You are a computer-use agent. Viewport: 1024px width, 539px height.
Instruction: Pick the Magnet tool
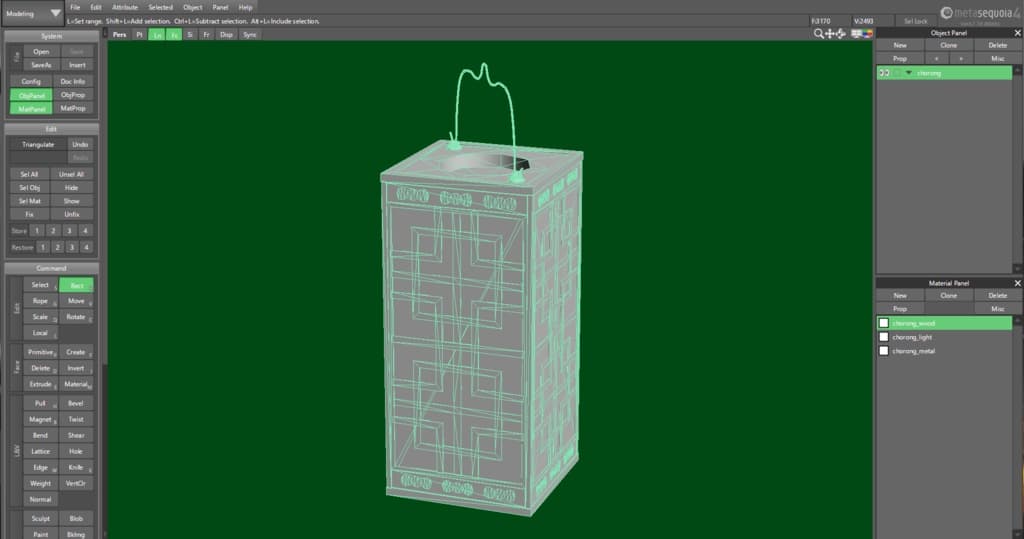click(40, 419)
